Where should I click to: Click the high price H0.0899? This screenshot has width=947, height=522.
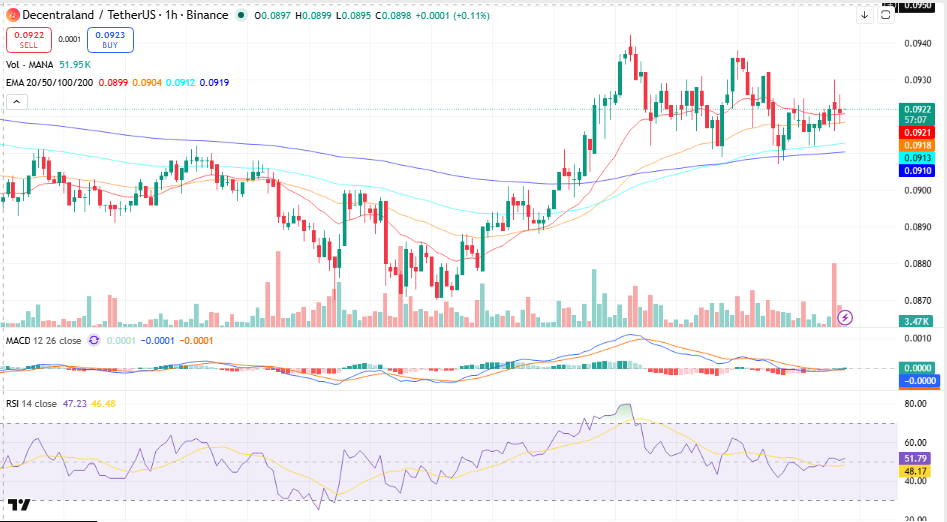point(313,16)
